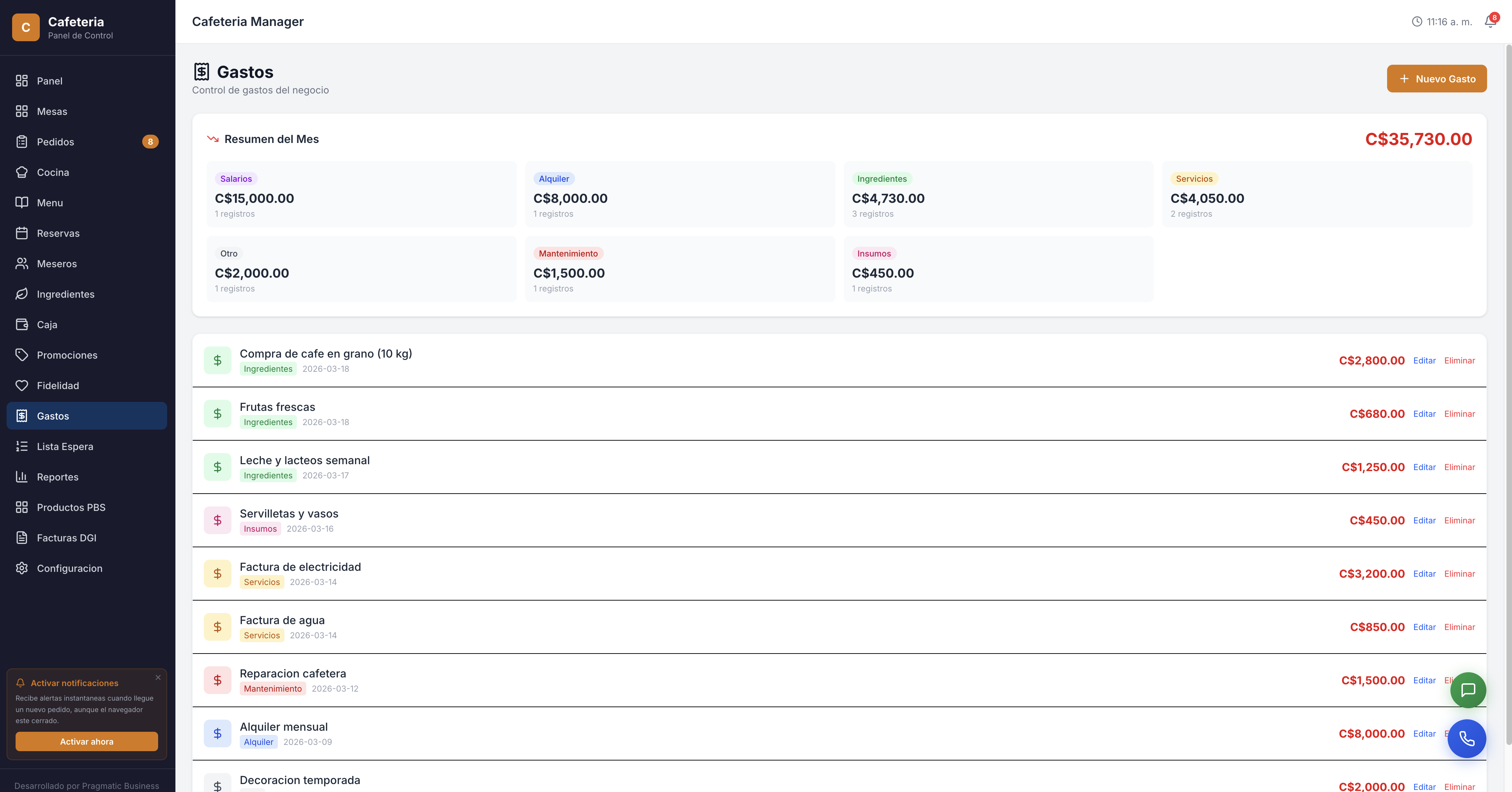This screenshot has height=792, width=1512.
Task: Click the Activar ahora button
Action: 86,741
